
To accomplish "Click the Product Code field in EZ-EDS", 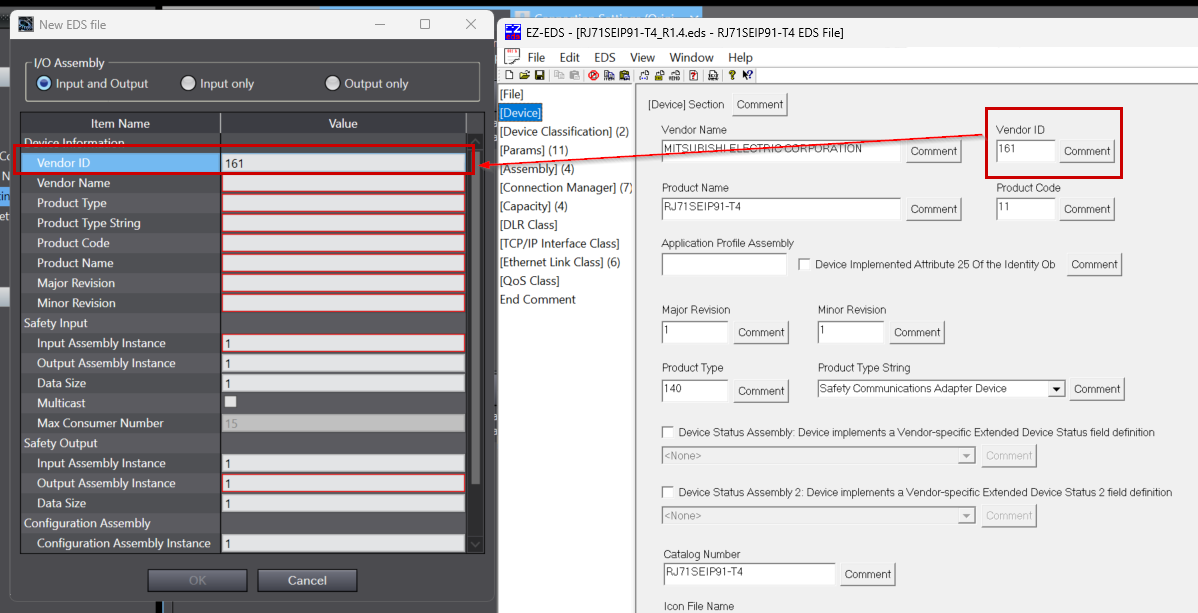I will [1025, 209].
